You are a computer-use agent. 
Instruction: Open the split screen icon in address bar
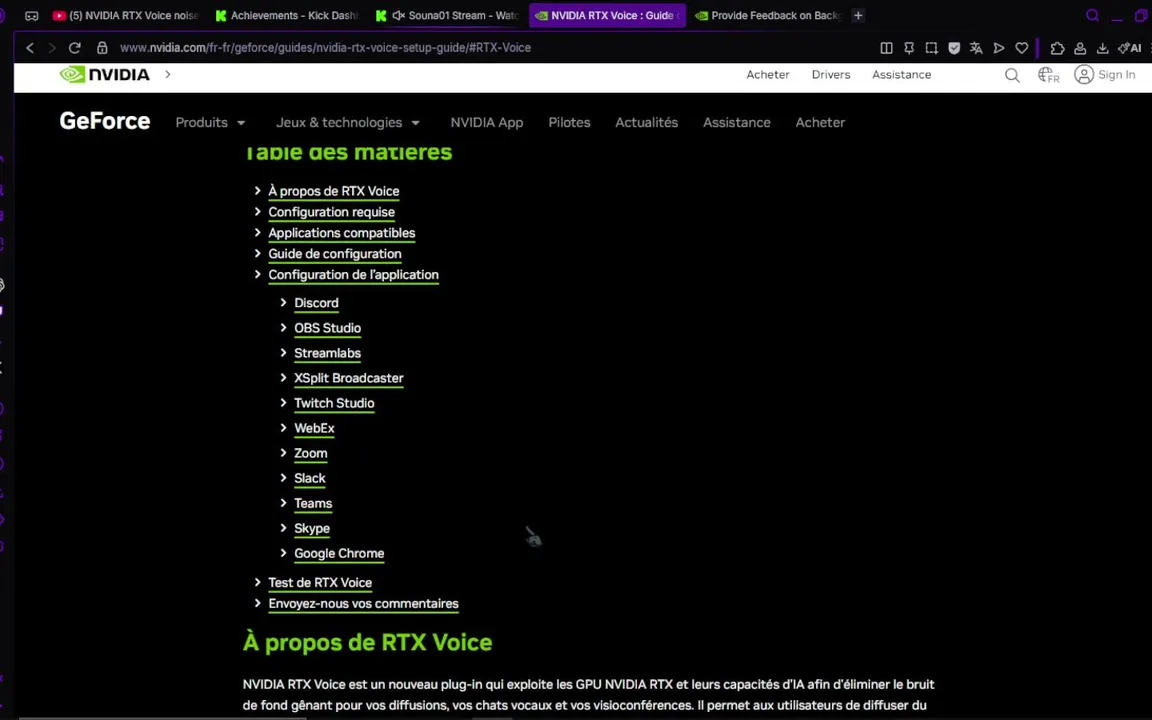coord(886,48)
